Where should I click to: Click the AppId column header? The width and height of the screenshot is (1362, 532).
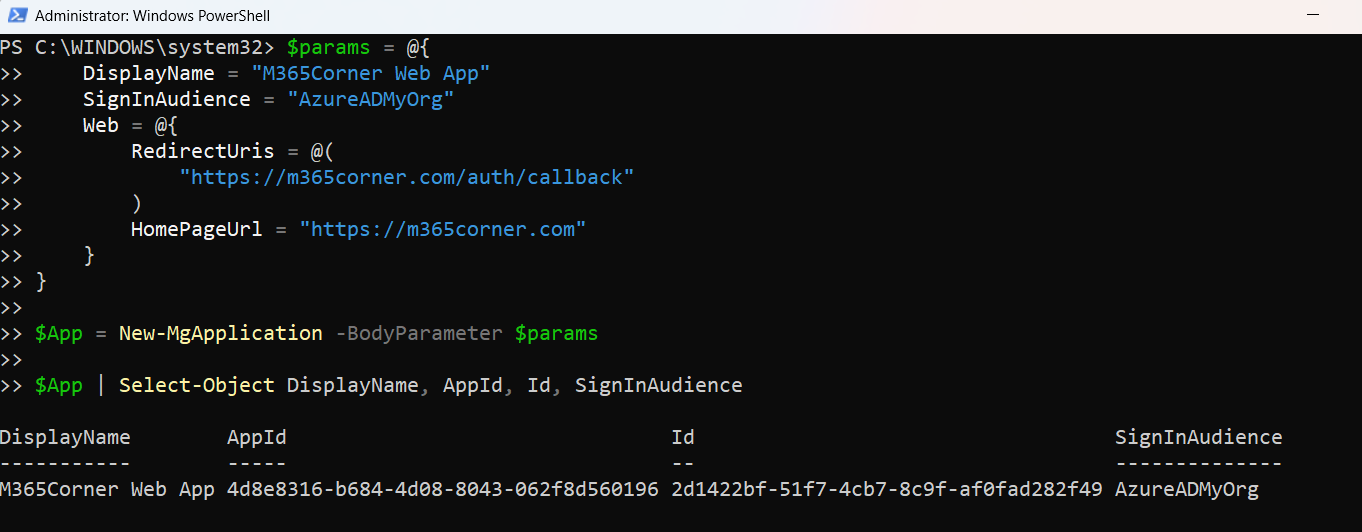click(x=257, y=437)
